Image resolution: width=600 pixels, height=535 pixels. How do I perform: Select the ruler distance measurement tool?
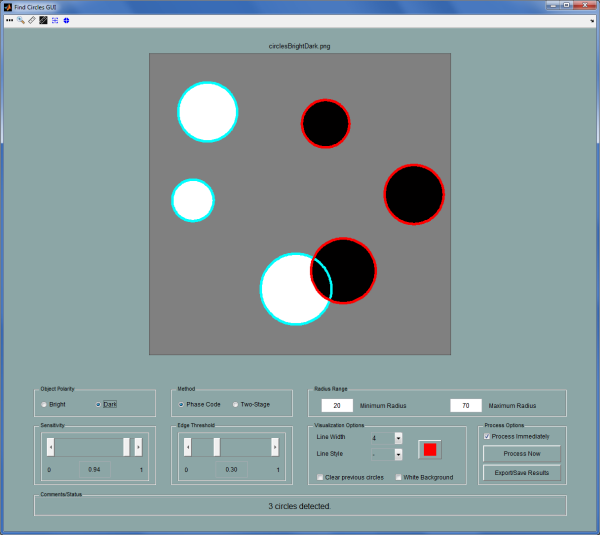tap(31, 20)
